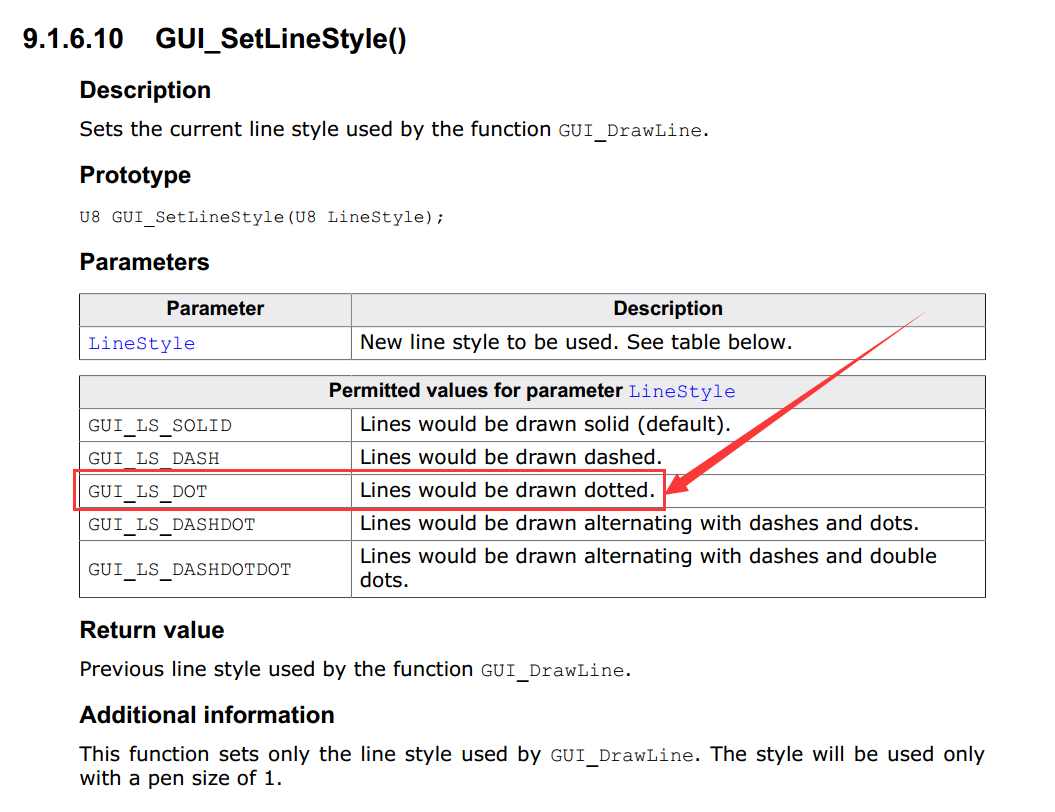The image size is (1055, 812).
Task: Click LineStyle link in Permitted values header
Action: (x=681, y=391)
